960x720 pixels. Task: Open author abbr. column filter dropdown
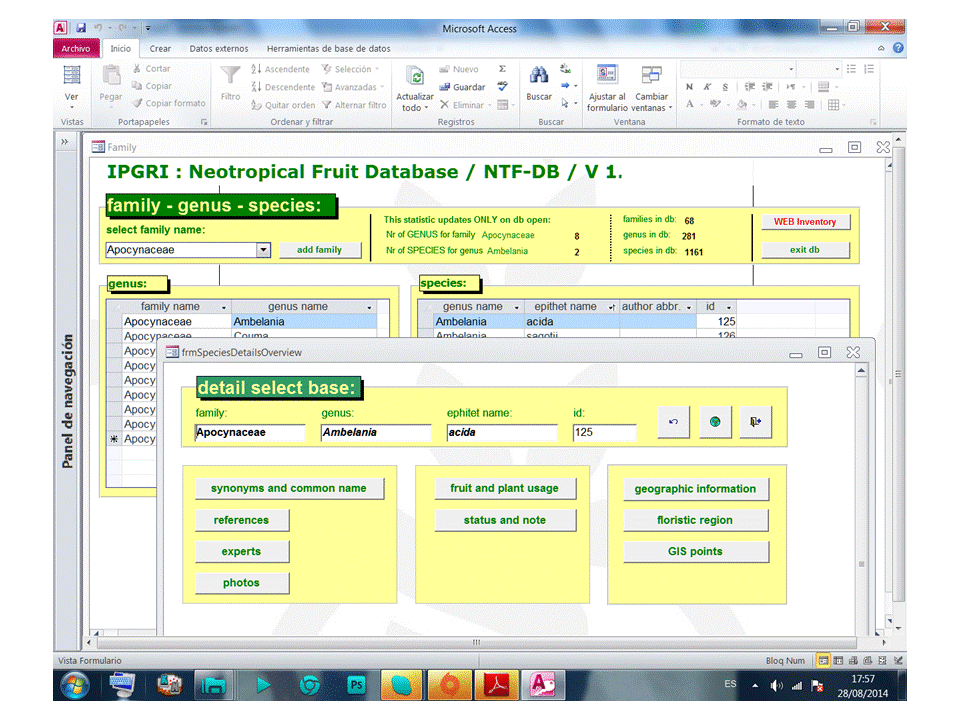point(689,307)
